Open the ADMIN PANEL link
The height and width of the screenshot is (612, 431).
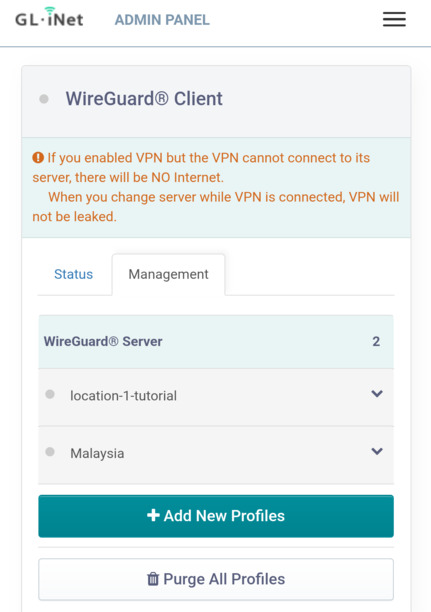tap(162, 20)
